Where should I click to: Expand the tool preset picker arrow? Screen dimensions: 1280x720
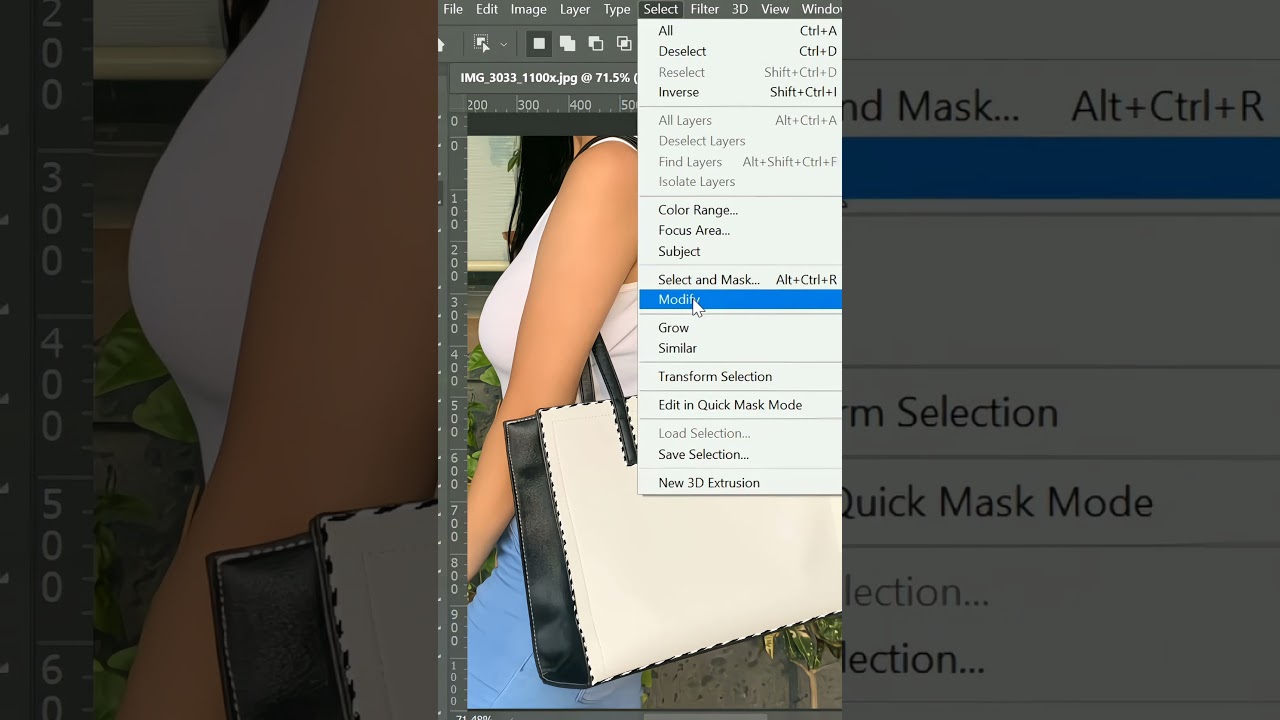click(503, 44)
